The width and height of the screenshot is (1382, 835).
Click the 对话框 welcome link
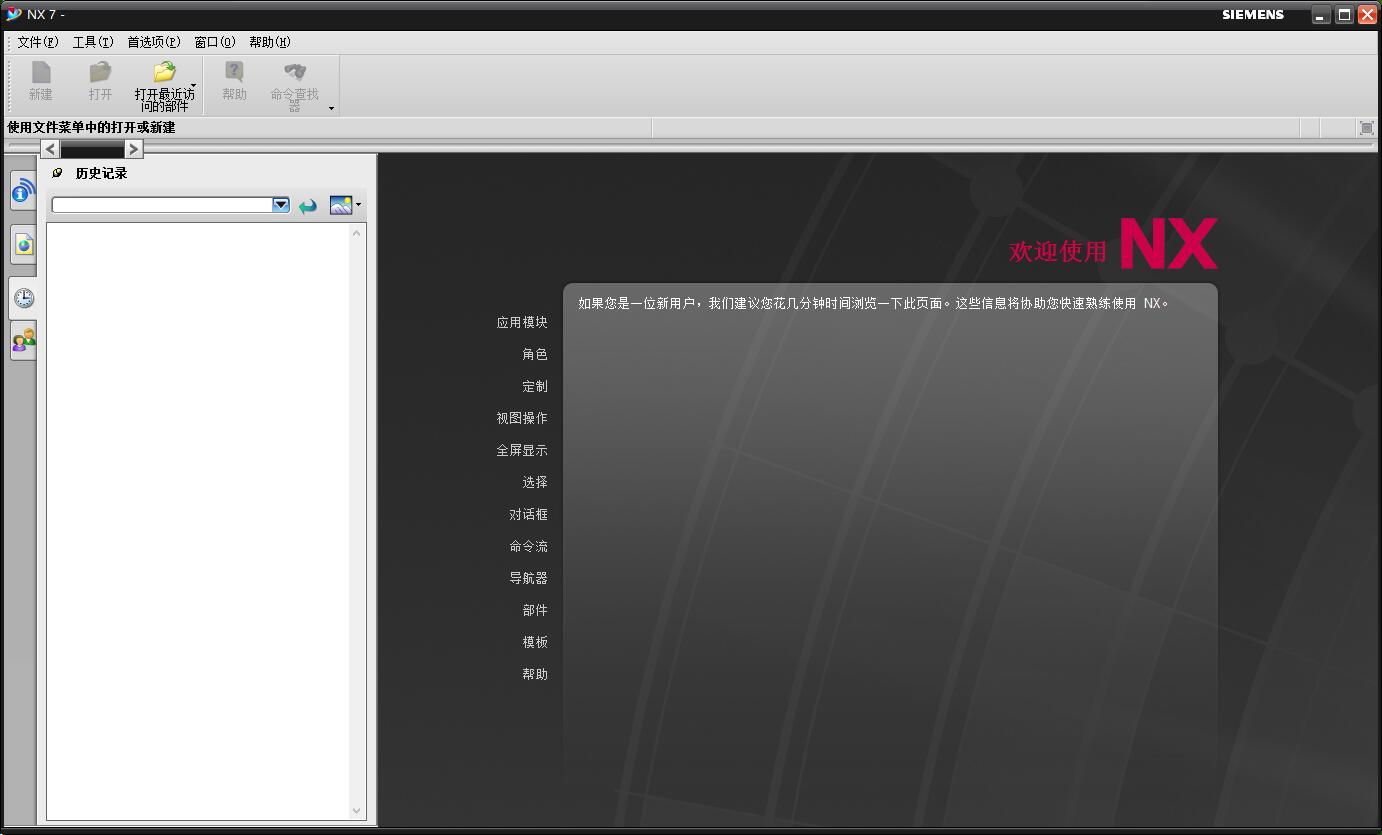tap(528, 514)
